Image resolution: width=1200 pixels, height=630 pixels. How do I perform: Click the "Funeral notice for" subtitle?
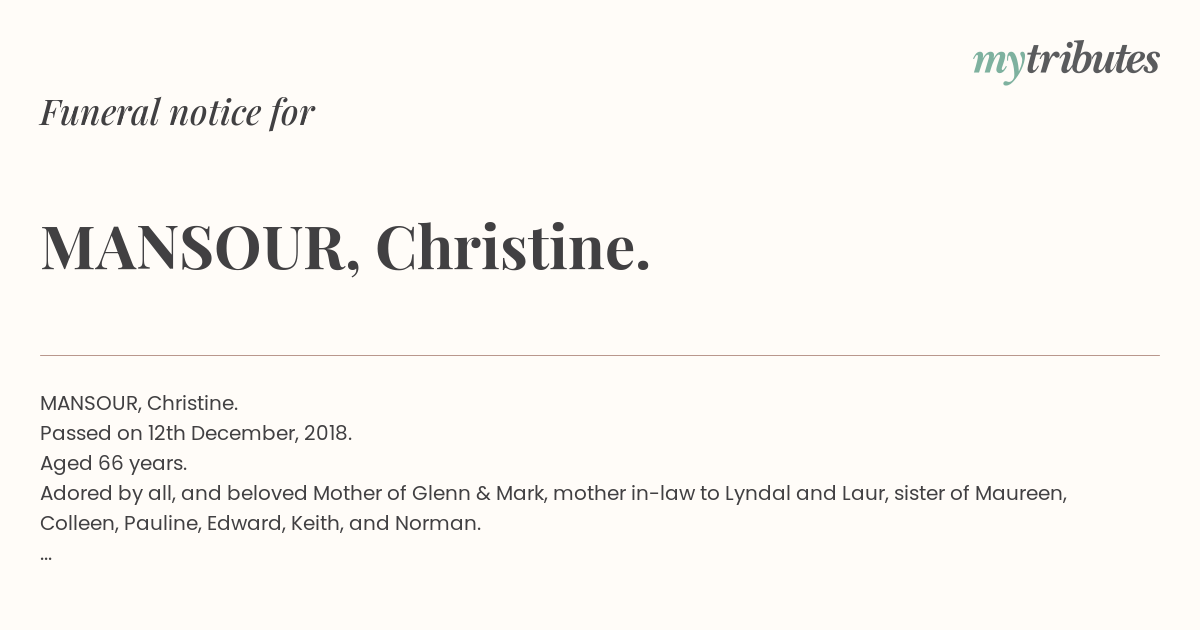[x=177, y=112]
